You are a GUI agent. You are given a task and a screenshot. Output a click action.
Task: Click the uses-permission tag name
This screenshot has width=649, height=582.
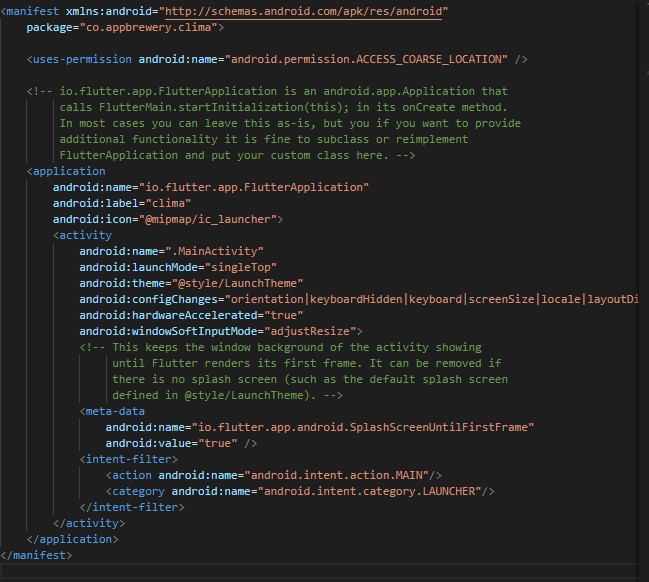click(82, 59)
